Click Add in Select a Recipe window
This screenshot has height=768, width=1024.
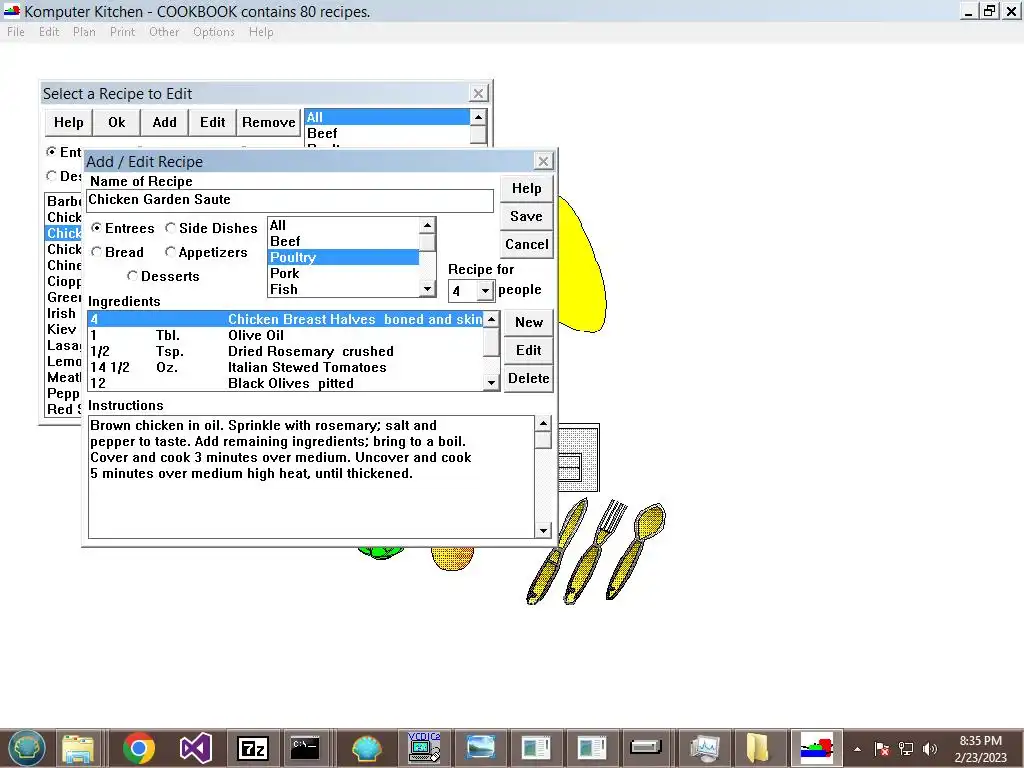tap(165, 122)
